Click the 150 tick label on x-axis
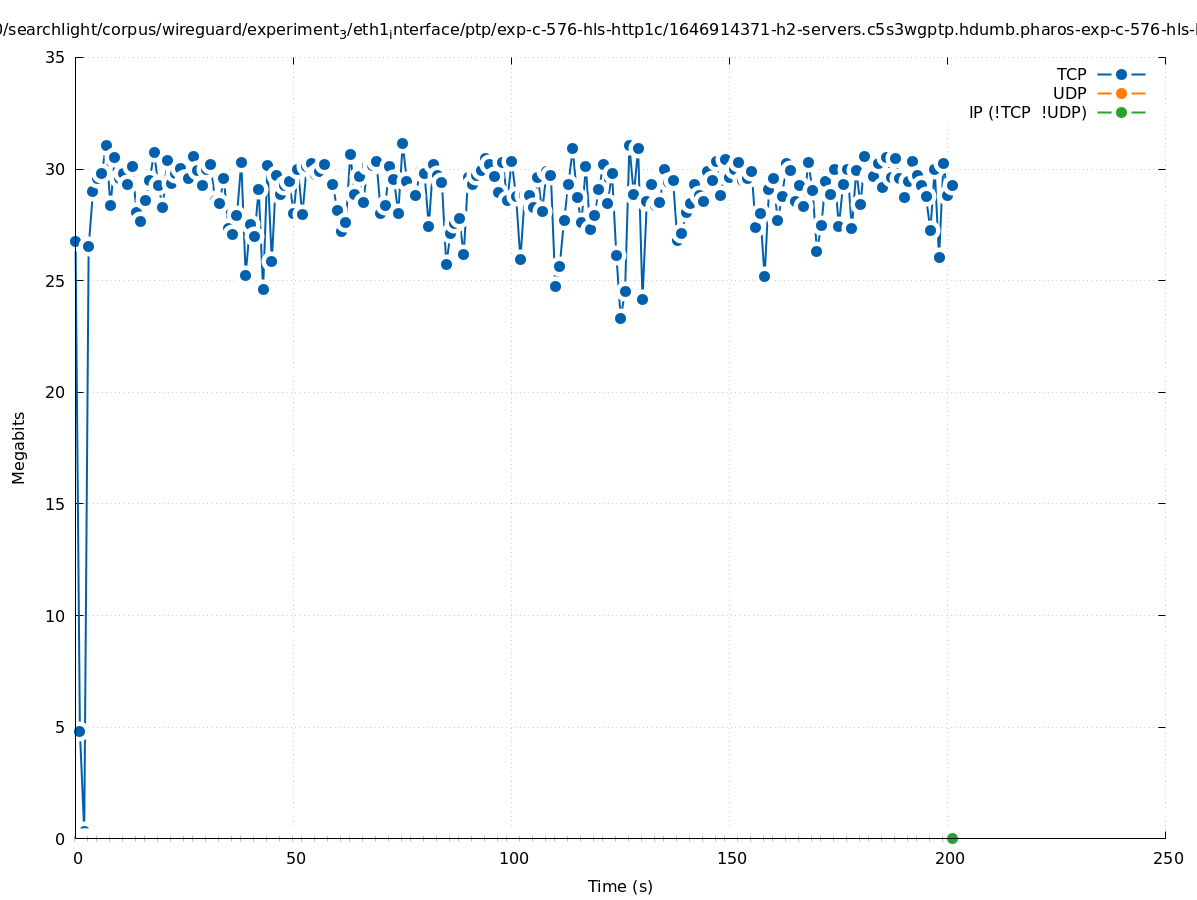This screenshot has height=900, width=1197. [x=731, y=858]
